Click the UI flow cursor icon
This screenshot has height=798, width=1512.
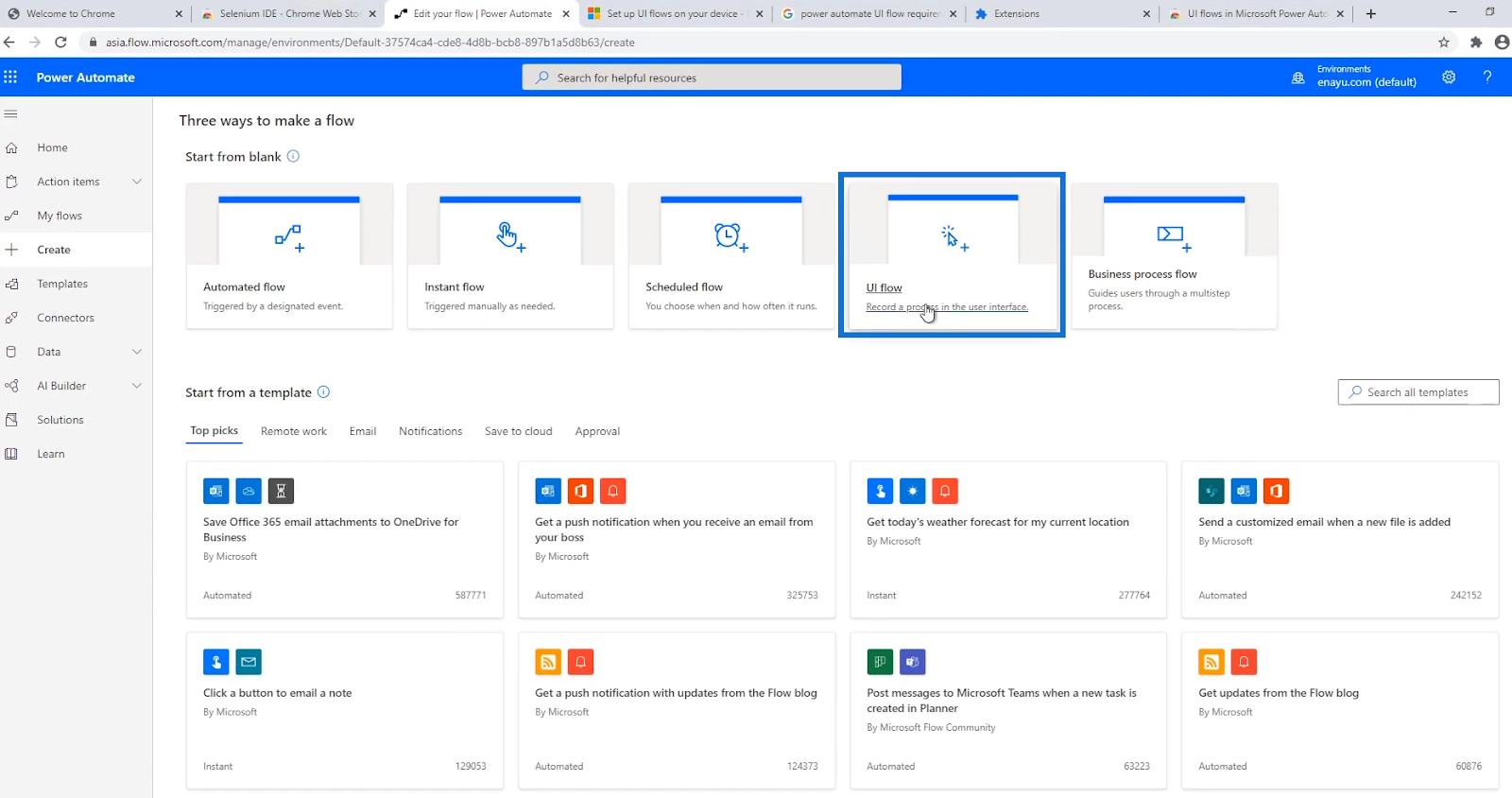click(x=954, y=237)
